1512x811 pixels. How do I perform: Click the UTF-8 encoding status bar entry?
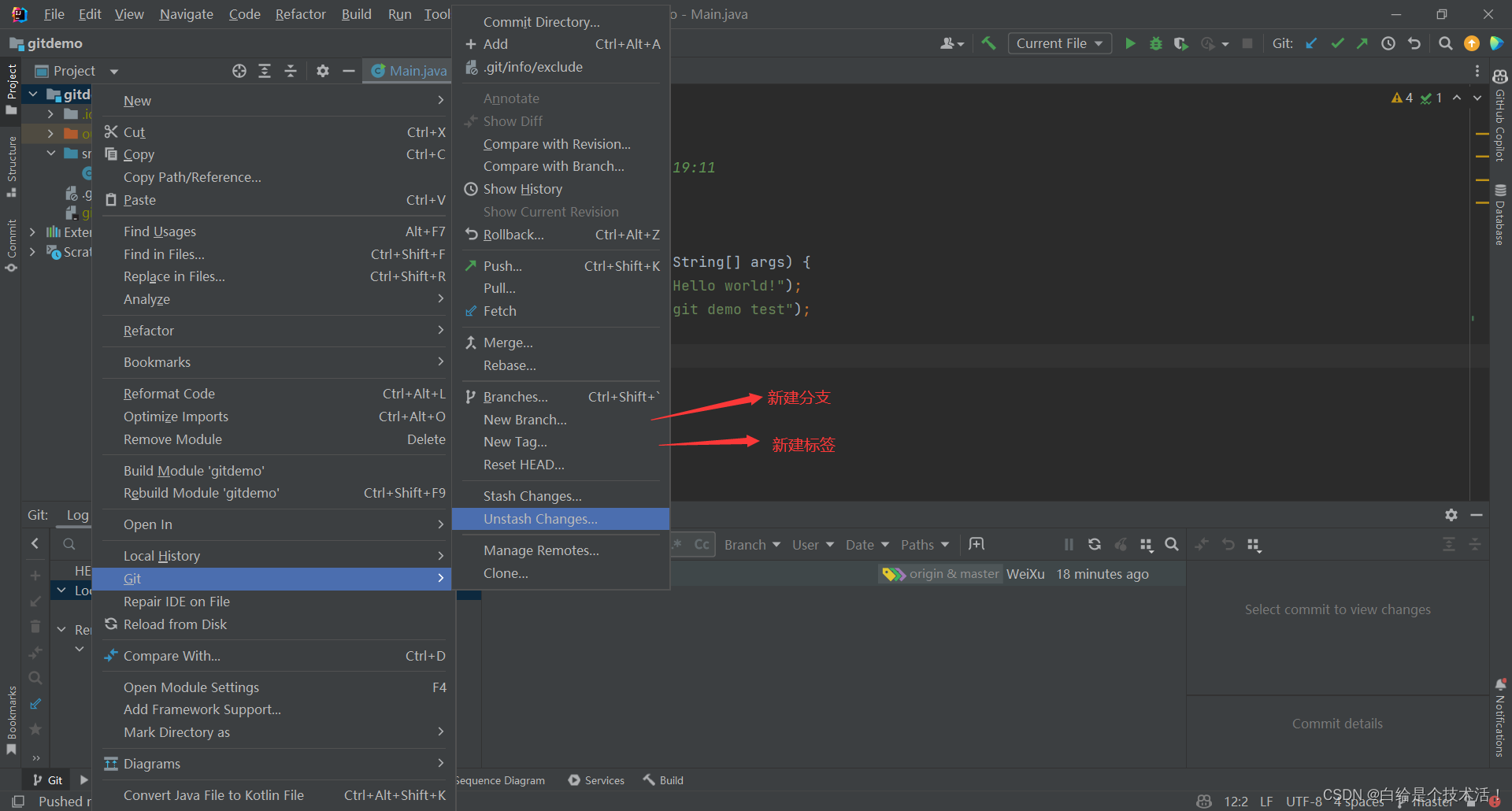(1303, 802)
